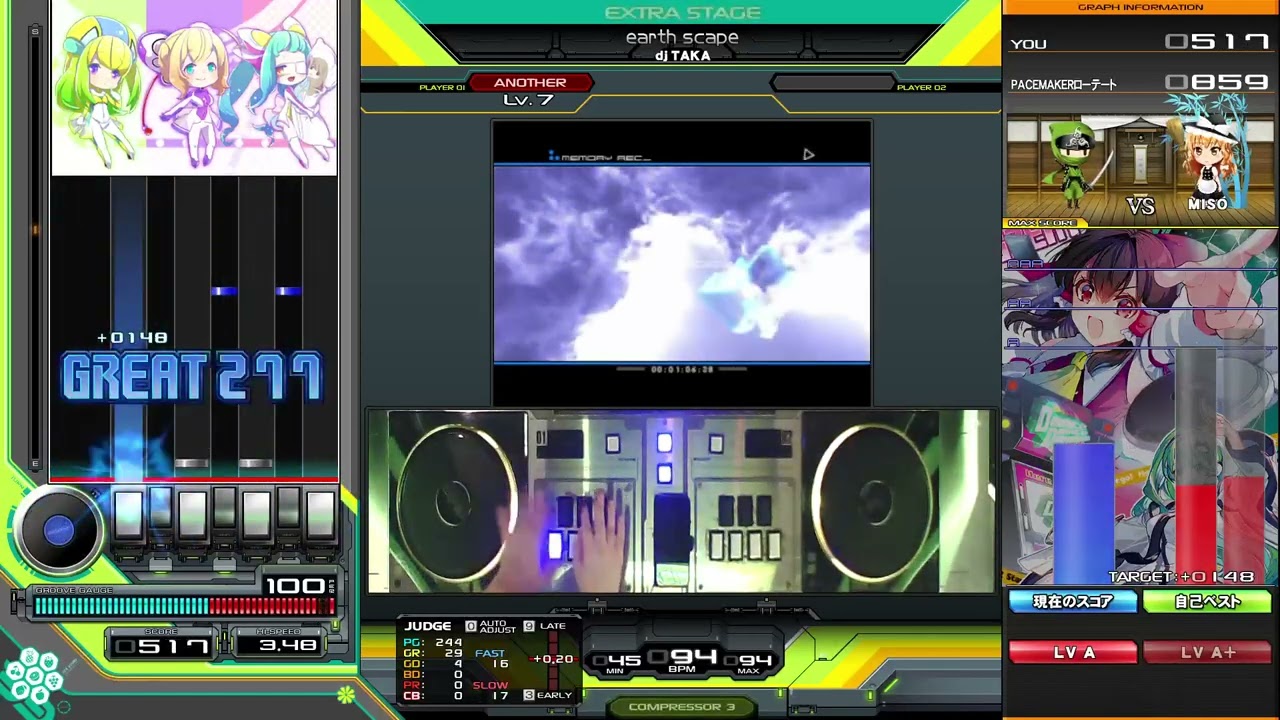Click the blue current score graph bar
The width and height of the screenshot is (1280, 720).
pos(1083,514)
